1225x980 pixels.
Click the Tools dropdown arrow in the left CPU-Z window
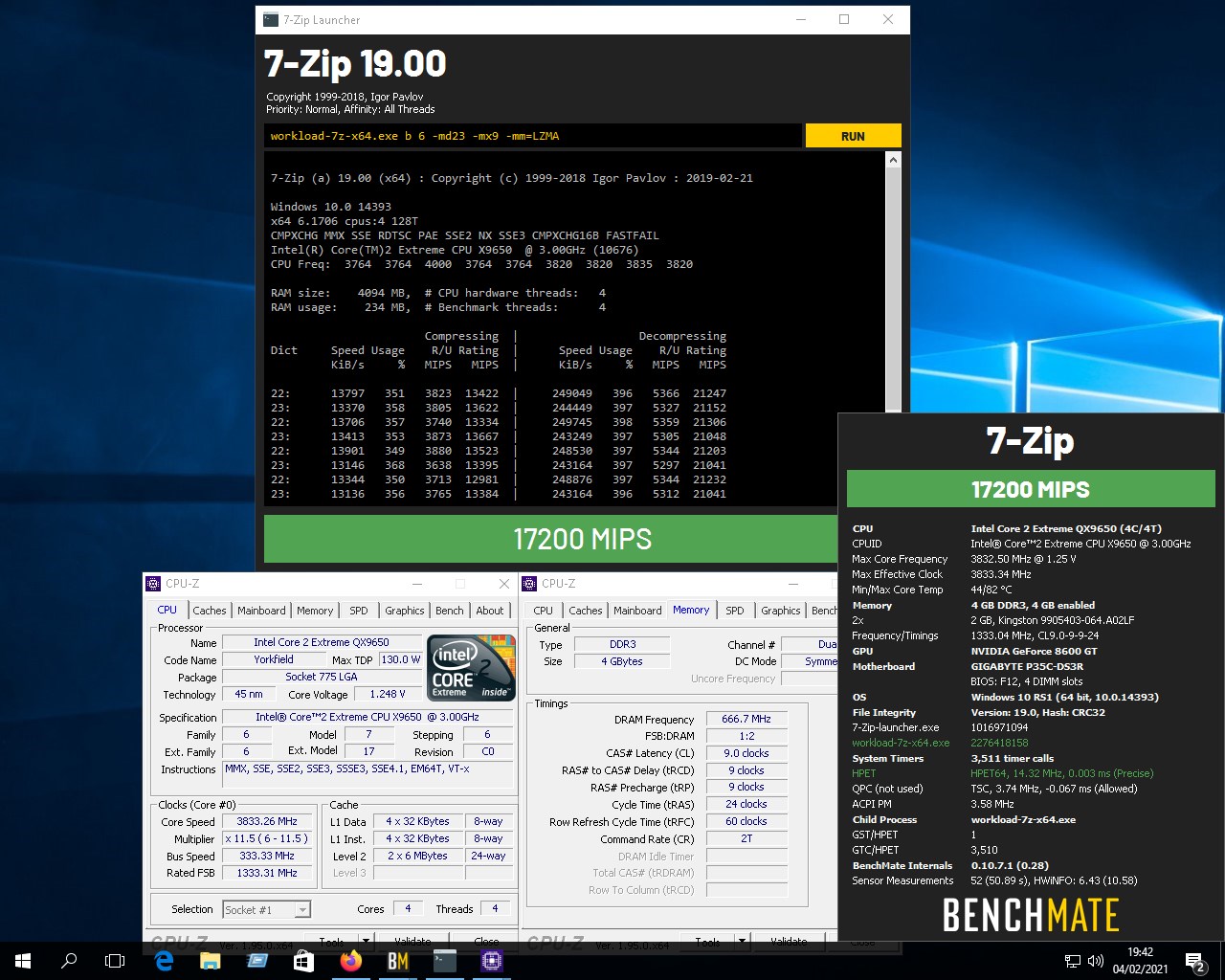(365, 942)
